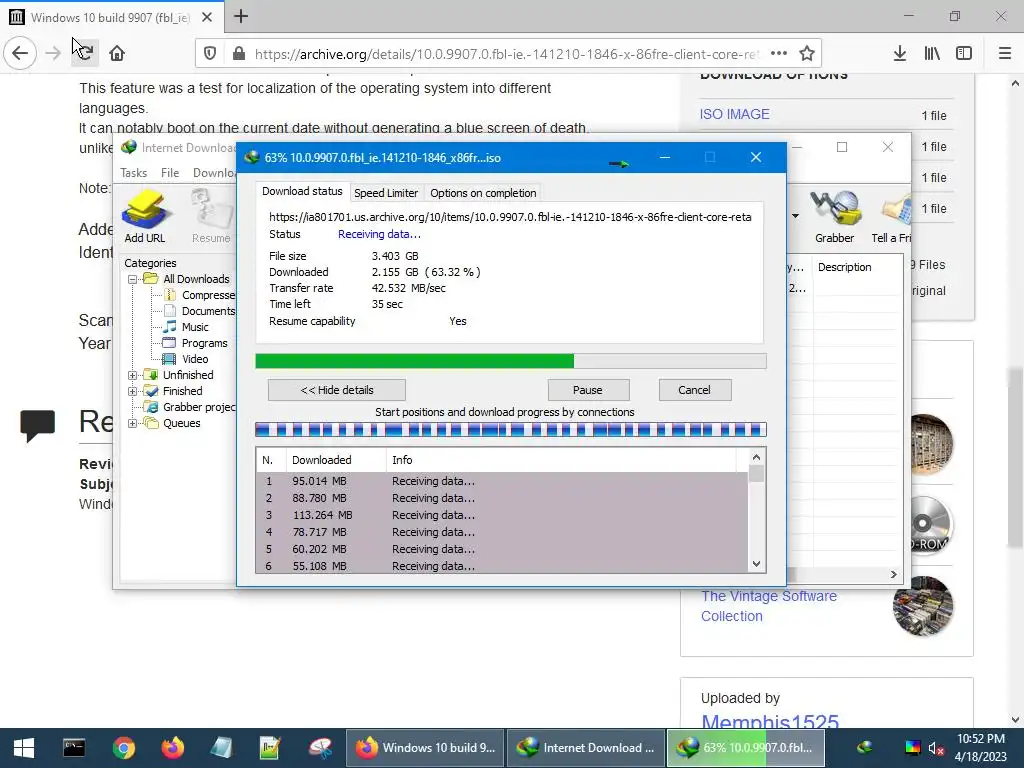
Task: Expand Unfinished category node
Action: 133,375
